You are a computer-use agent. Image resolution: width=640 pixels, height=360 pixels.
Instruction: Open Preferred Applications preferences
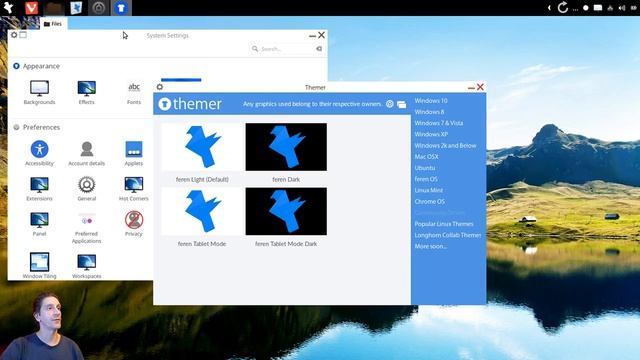(x=87, y=228)
